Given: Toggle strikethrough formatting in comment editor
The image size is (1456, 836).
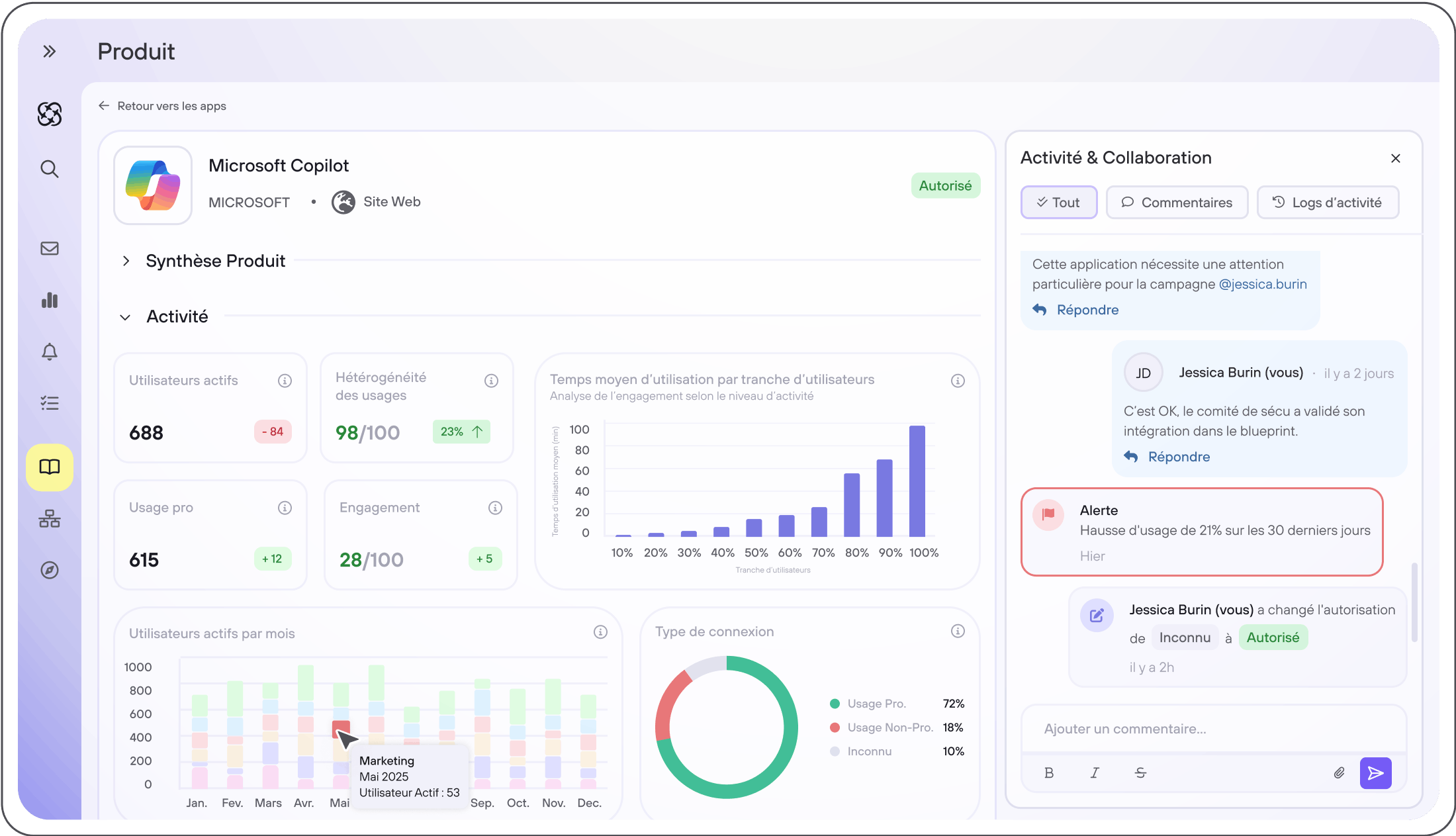Looking at the screenshot, I should coord(1140,772).
